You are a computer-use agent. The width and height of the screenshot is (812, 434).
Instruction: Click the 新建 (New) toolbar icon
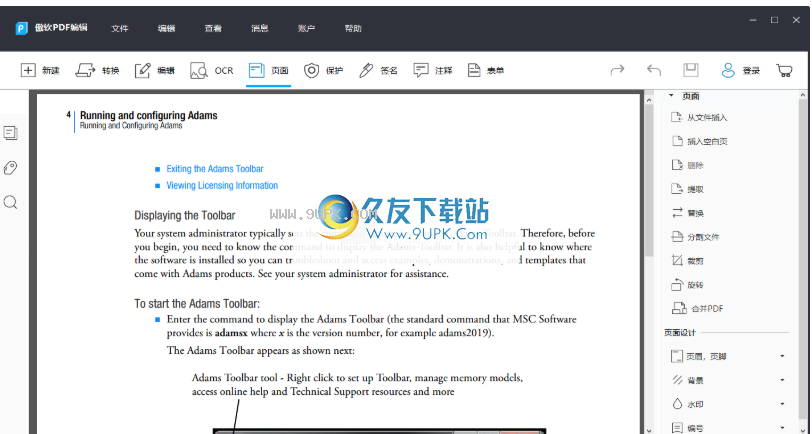[x=28, y=70]
